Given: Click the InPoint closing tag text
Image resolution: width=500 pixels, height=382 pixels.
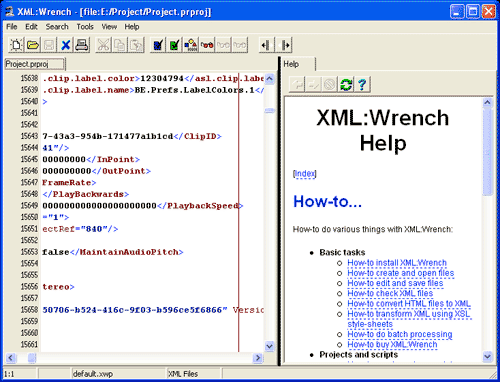Looking at the screenshot, I should click(x=113, y=159).
